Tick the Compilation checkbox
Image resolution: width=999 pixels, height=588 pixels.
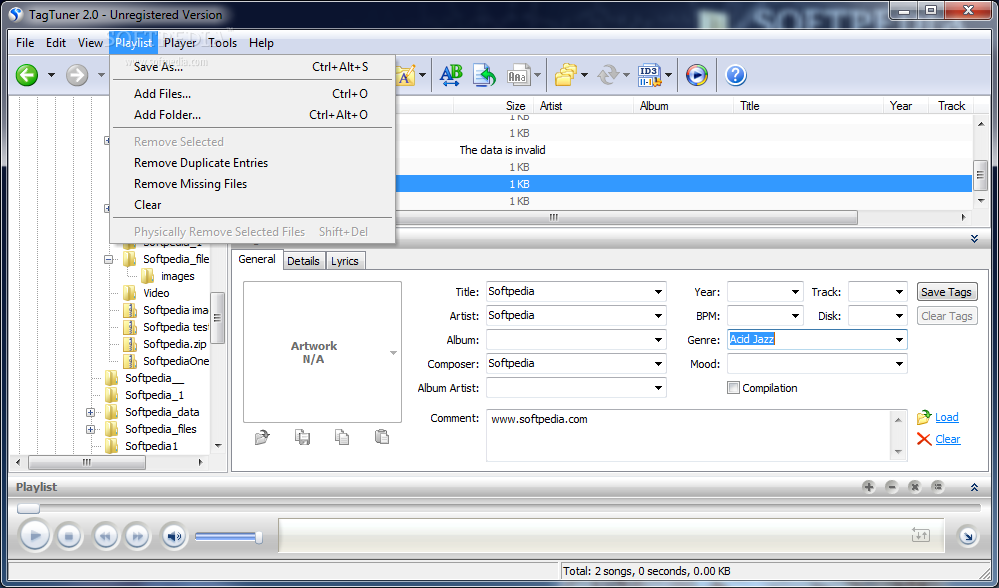click(x=733, y=388)
